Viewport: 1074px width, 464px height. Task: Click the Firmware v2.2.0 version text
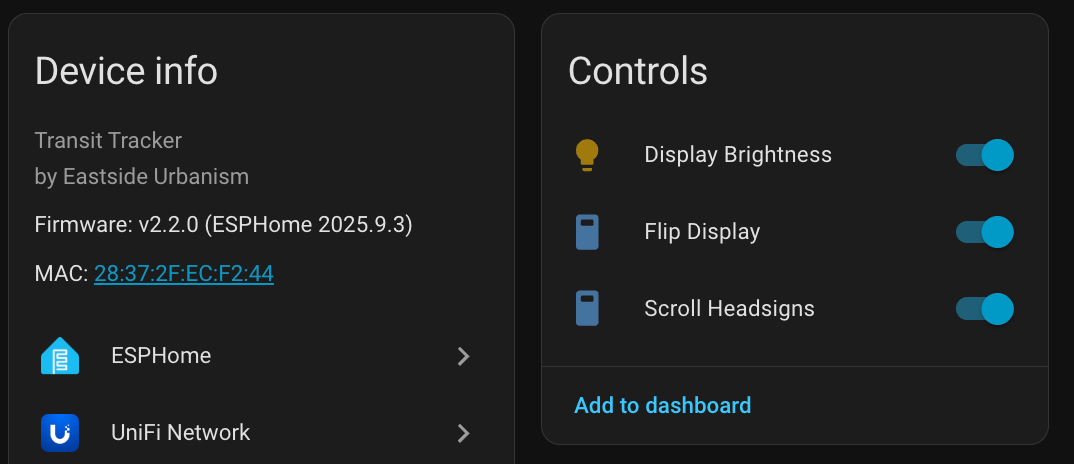point(223,224)
